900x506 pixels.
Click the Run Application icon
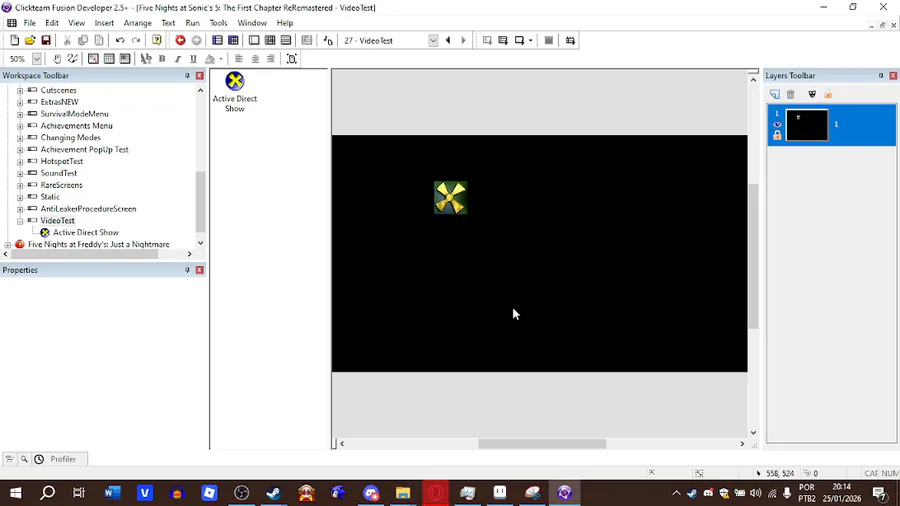pyautogui.click(x=503, y=40)
